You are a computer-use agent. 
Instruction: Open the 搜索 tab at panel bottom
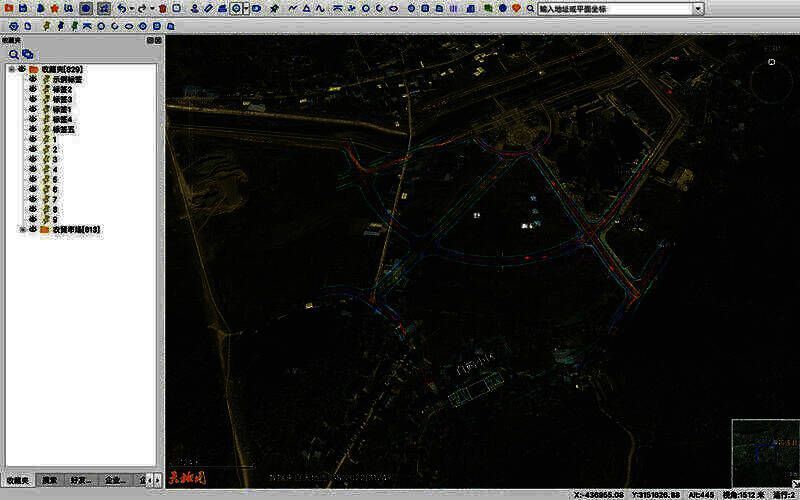tap(49, 480)
